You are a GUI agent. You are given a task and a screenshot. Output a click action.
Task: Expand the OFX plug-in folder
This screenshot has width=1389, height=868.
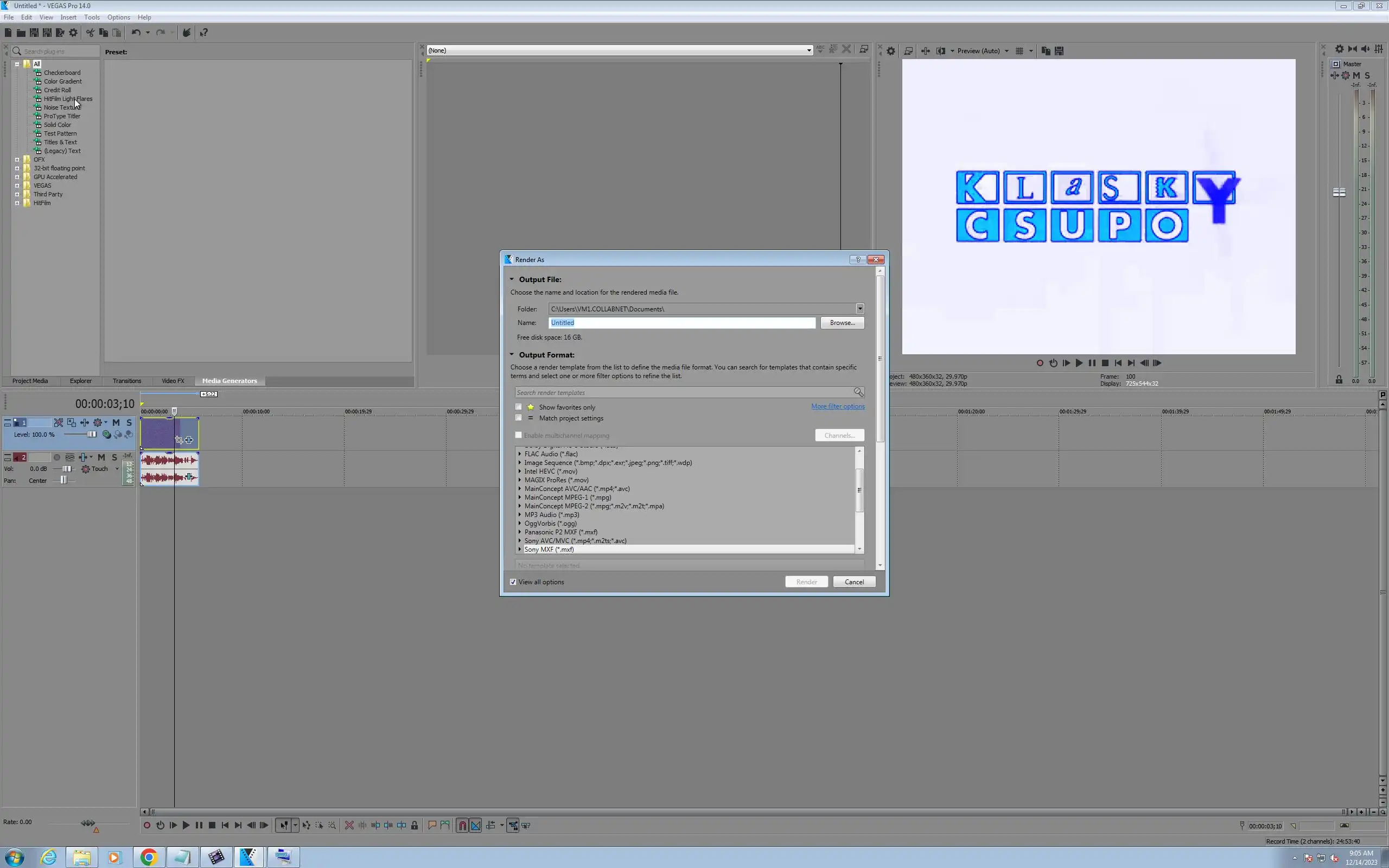click(x=17, y=159)
